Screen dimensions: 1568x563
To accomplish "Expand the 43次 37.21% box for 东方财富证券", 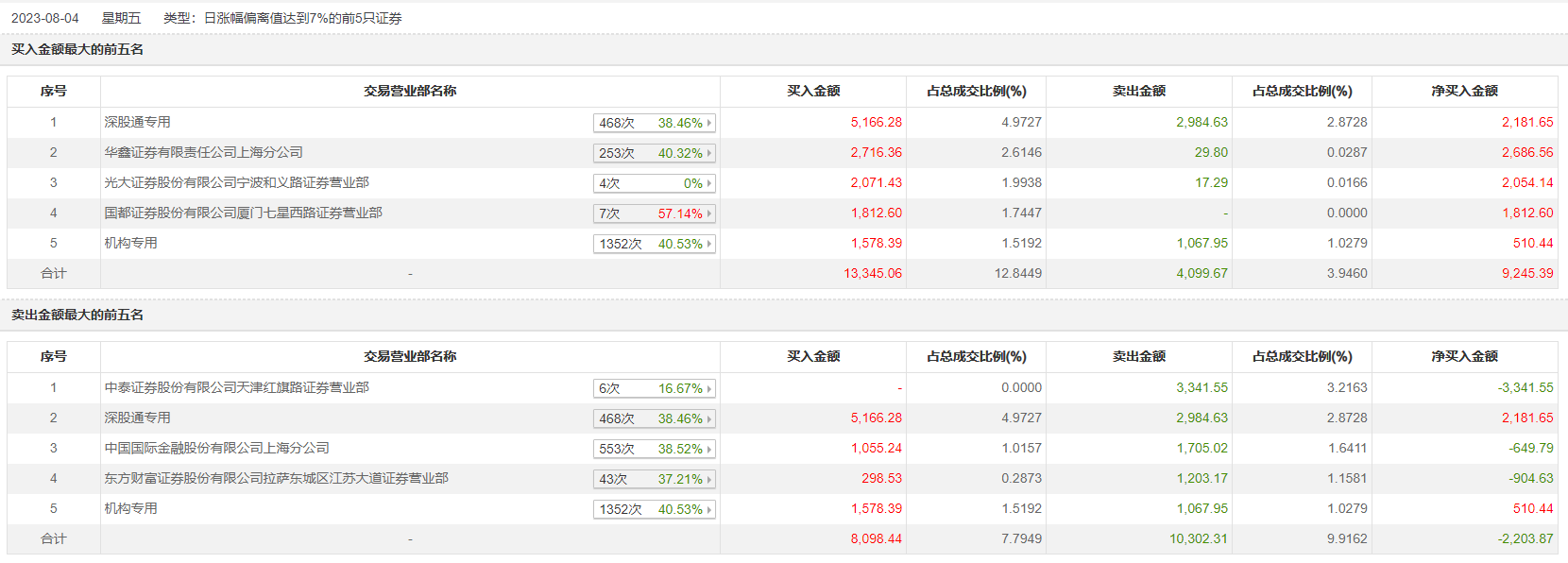I will [654, 479].
